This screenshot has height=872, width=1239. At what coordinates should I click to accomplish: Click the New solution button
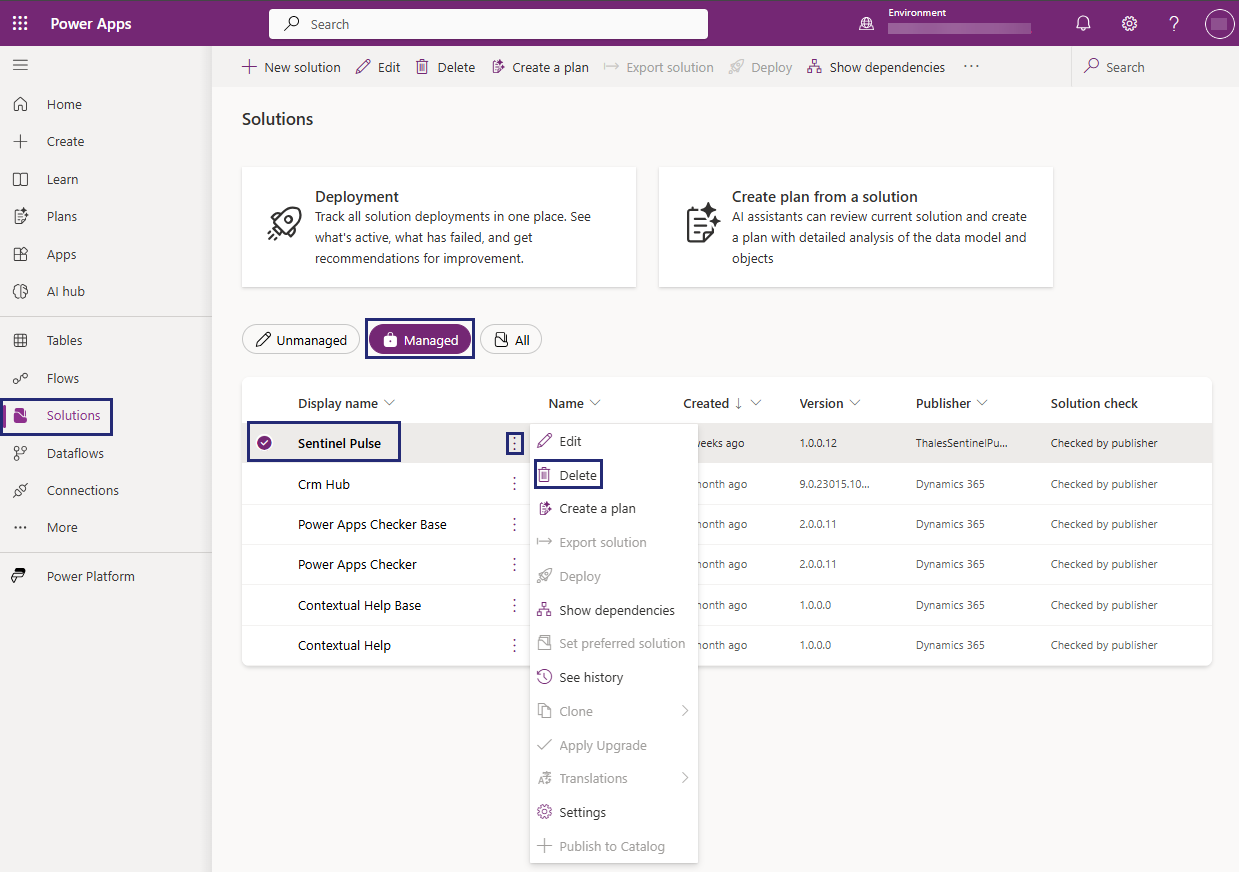291,67
